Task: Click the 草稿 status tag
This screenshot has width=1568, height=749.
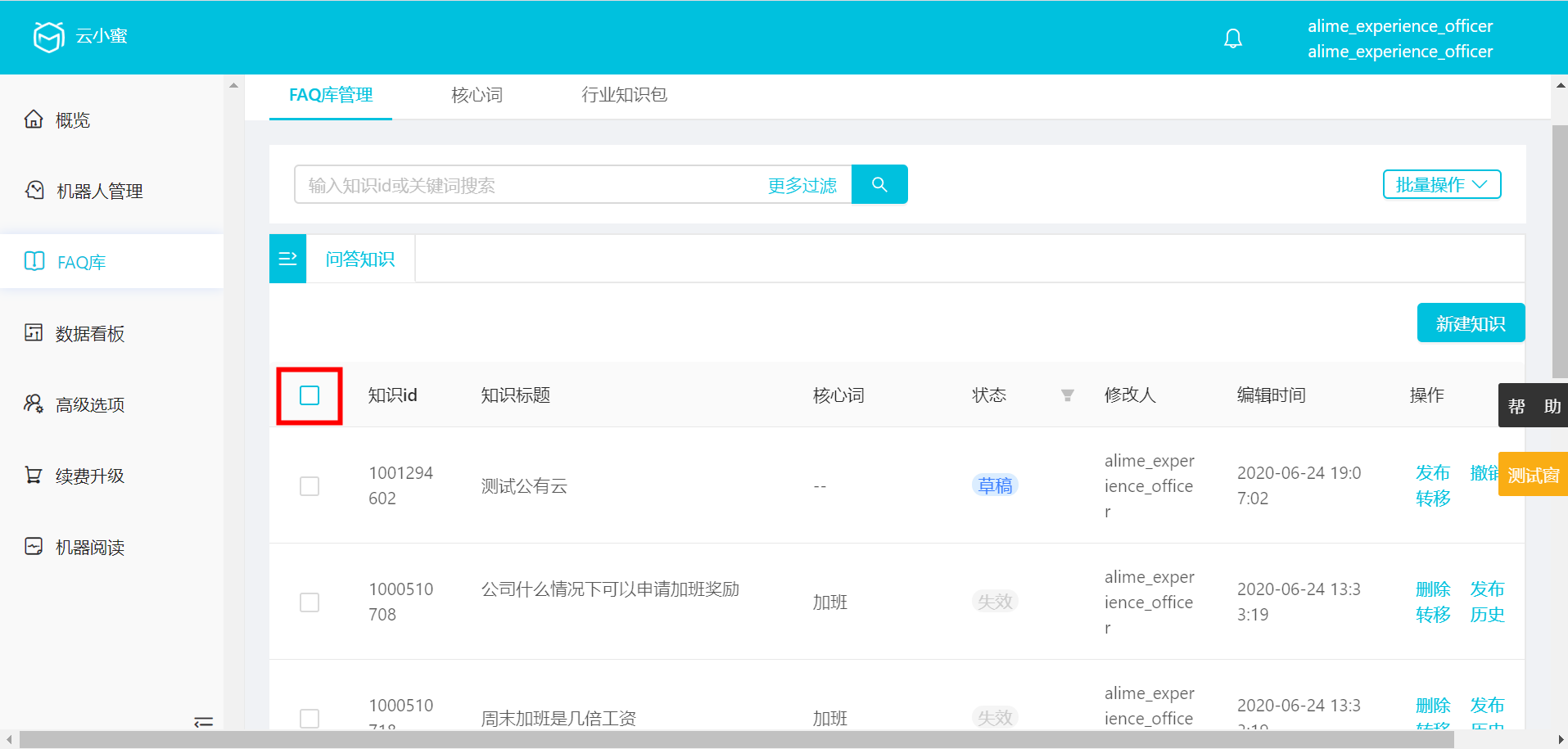Action: coord(995,485)
